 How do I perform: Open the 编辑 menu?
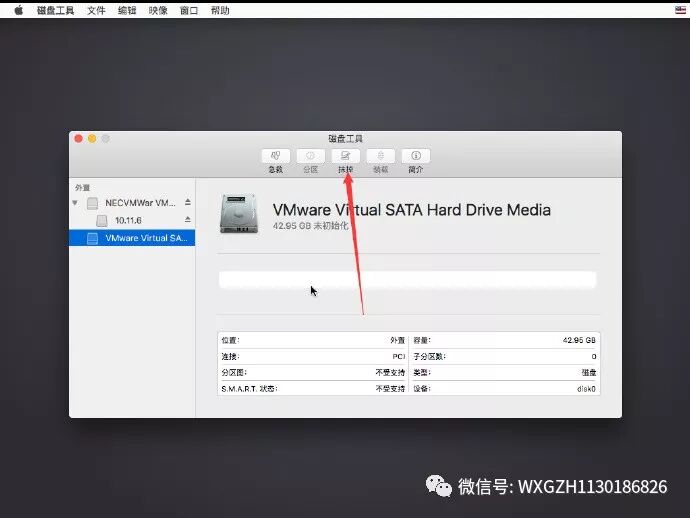click(x=127, y=10)
